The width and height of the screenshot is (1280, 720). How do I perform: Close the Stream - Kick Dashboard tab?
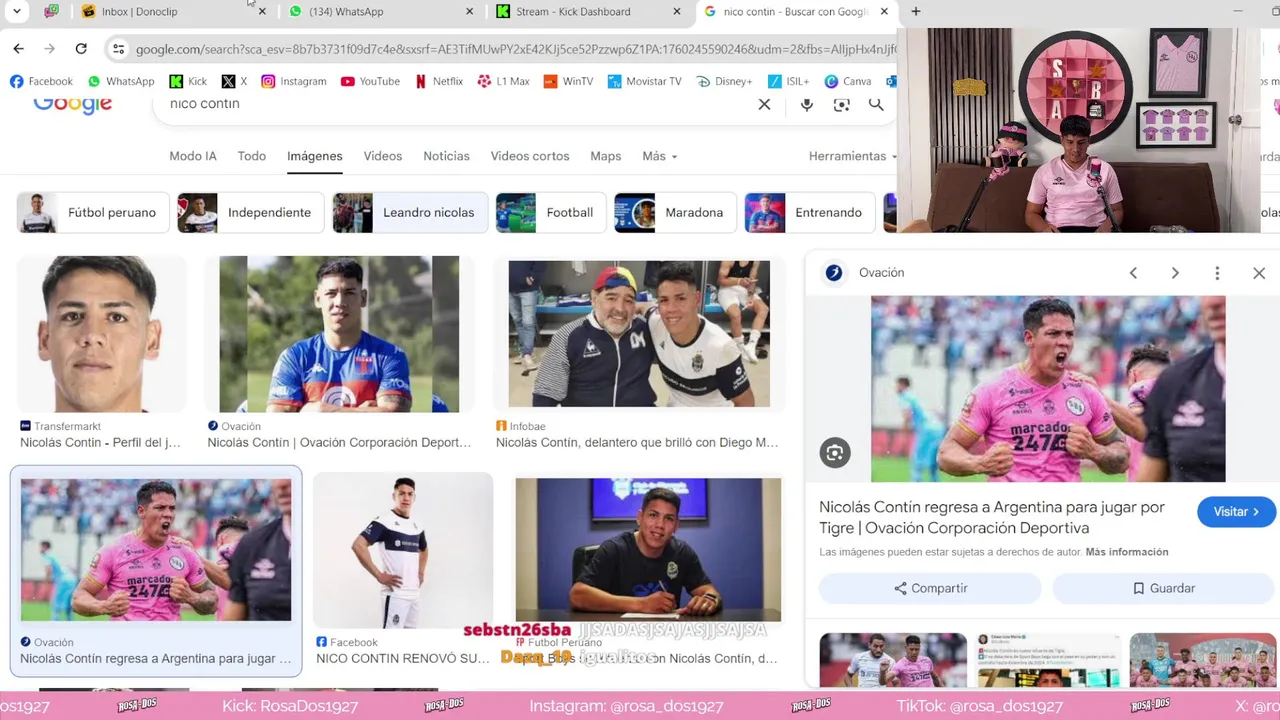(677, 12)
